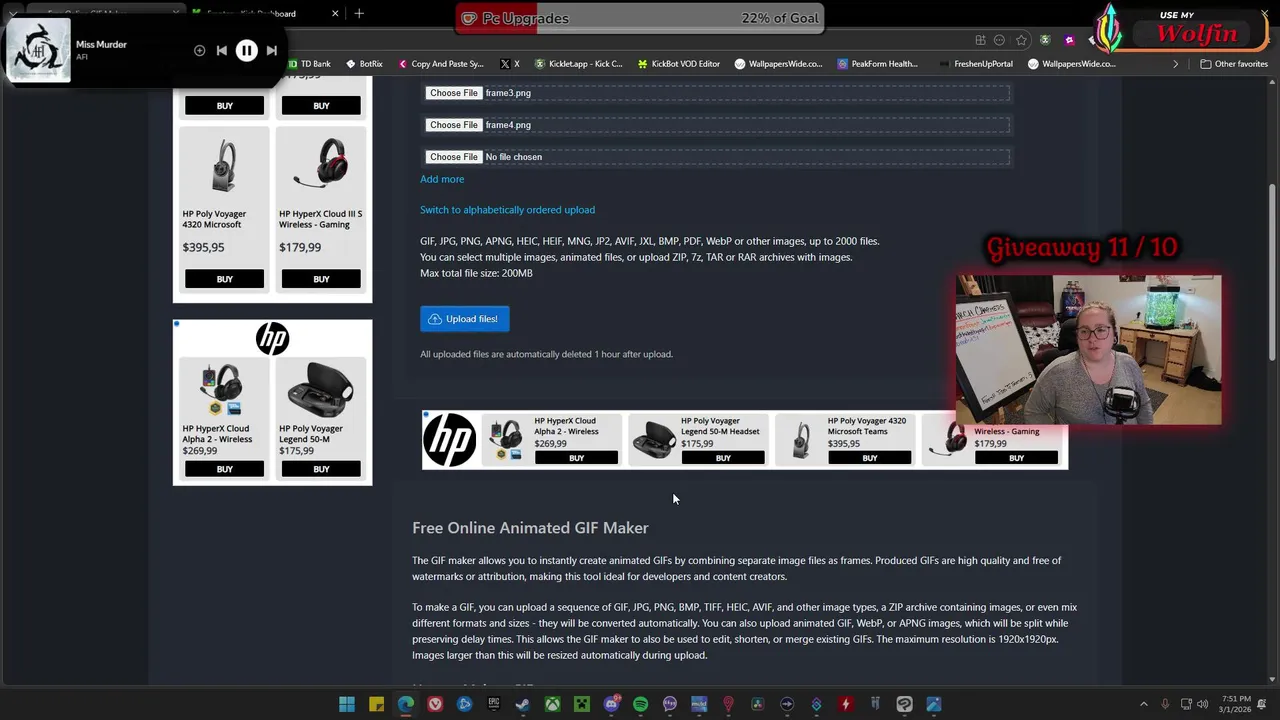Open the first WallpapersWide.co... bookmark
This screenshot has height=720, width=1280.
[x=779, y=64]
